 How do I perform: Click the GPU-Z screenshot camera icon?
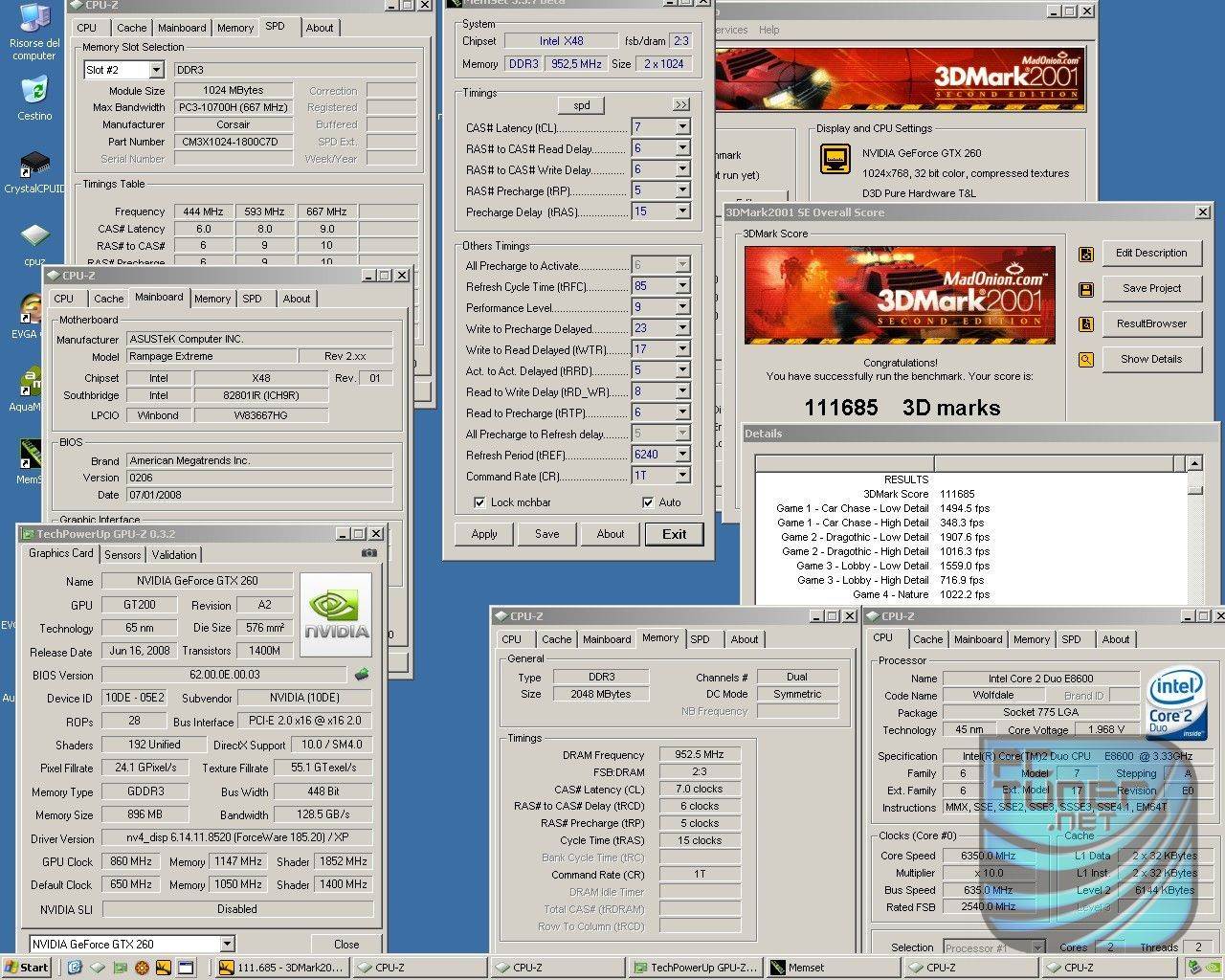(369, 553)
